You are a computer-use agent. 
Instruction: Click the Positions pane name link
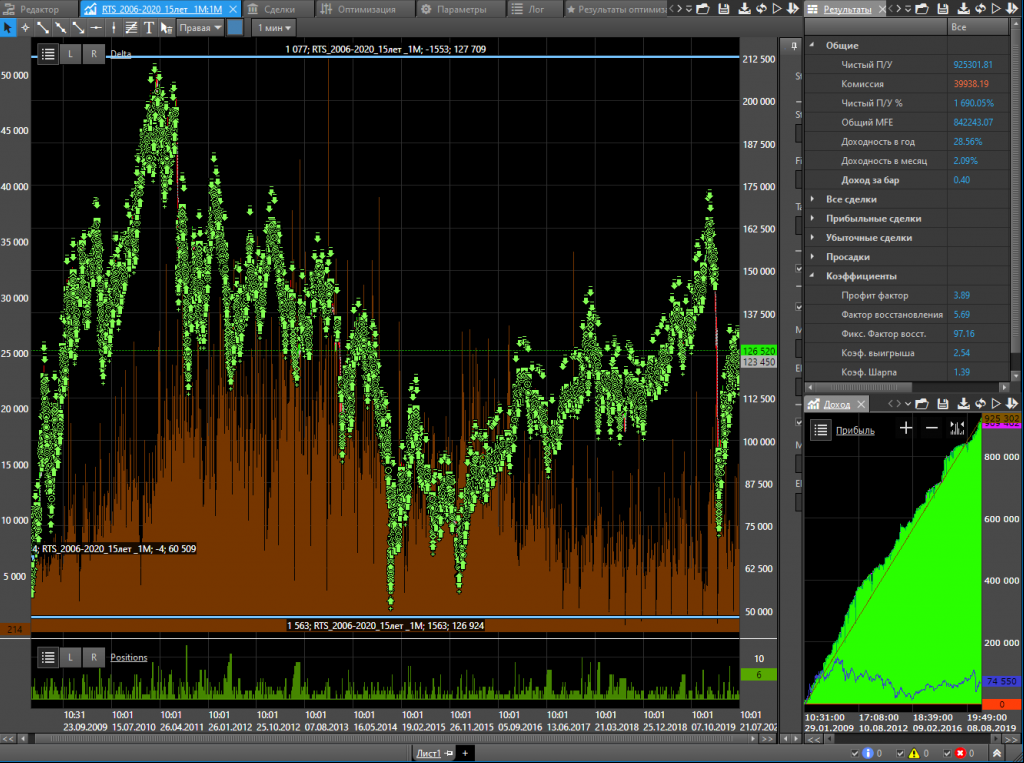129,657
